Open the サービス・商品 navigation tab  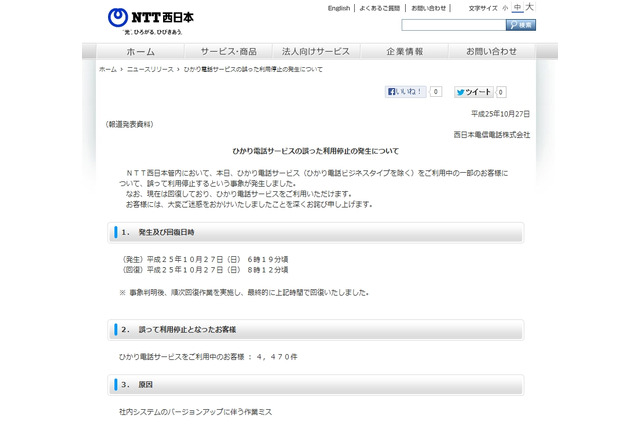tap(229, 52)
